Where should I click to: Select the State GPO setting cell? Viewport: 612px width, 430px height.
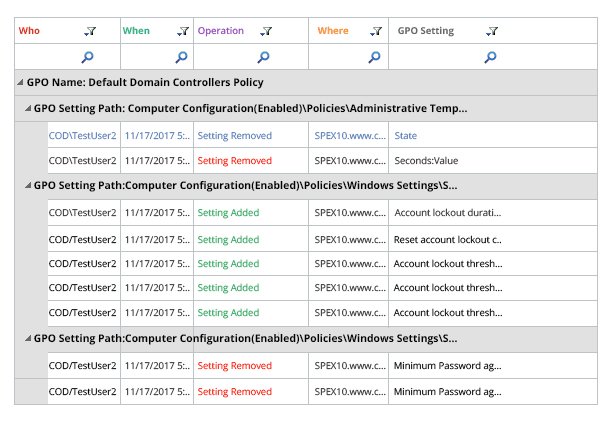click(x=406, y=136)
